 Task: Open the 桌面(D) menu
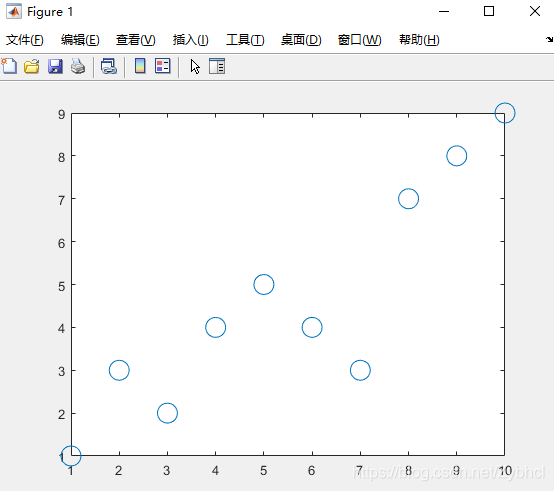point(301,40)
